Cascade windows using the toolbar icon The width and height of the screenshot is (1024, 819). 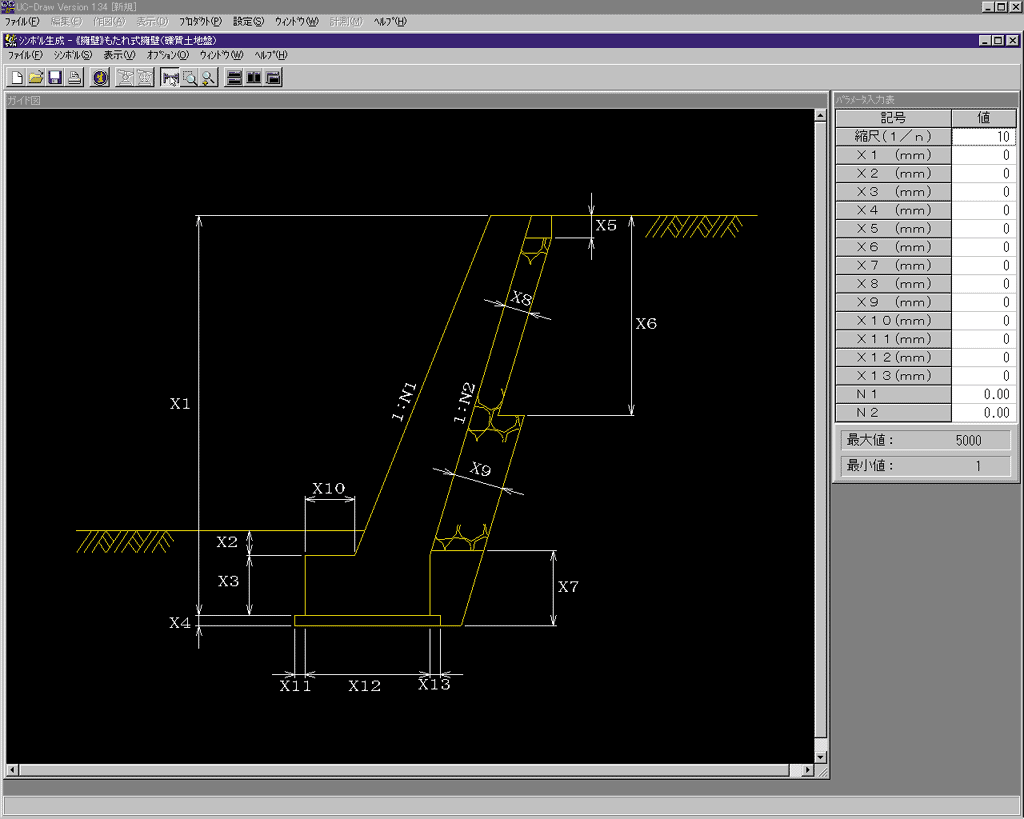point(272,78)
